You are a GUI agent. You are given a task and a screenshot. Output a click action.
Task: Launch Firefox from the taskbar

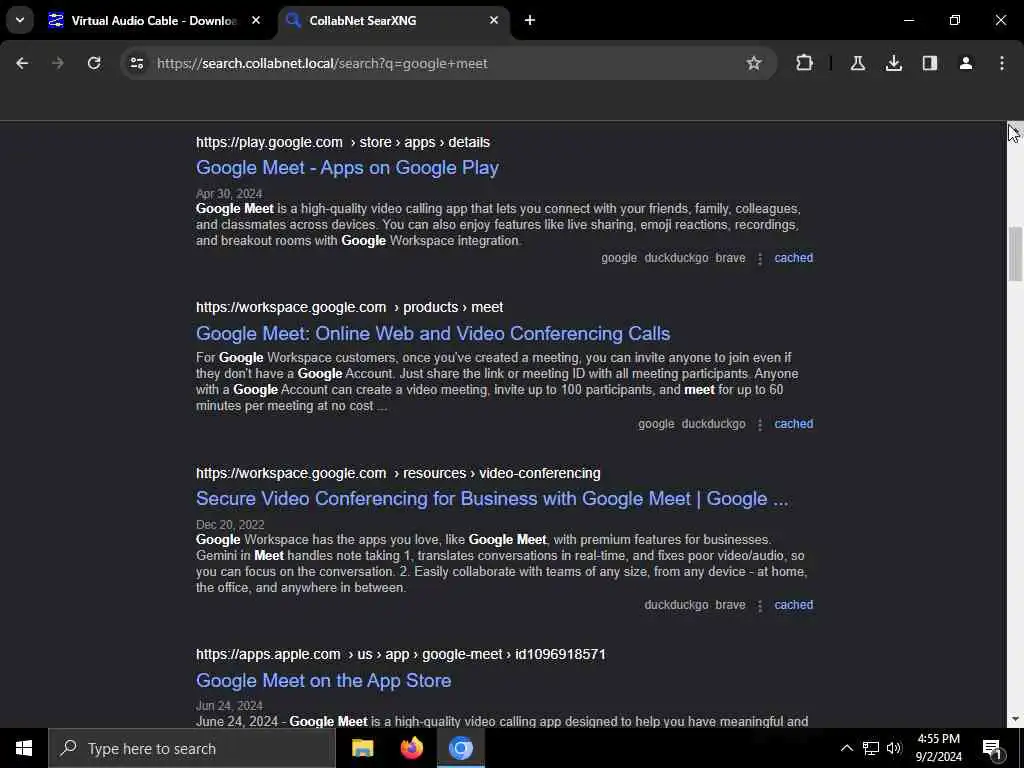[x=411, y=748]
